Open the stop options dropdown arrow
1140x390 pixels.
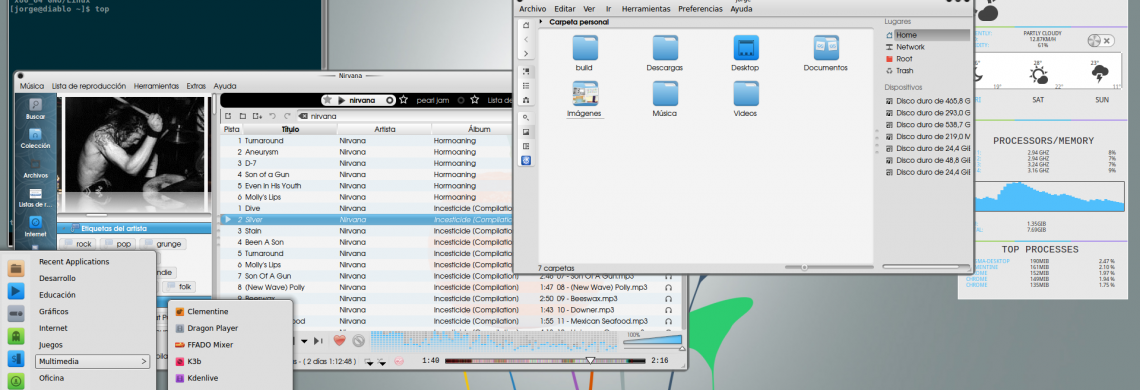[x=304, y=341]
